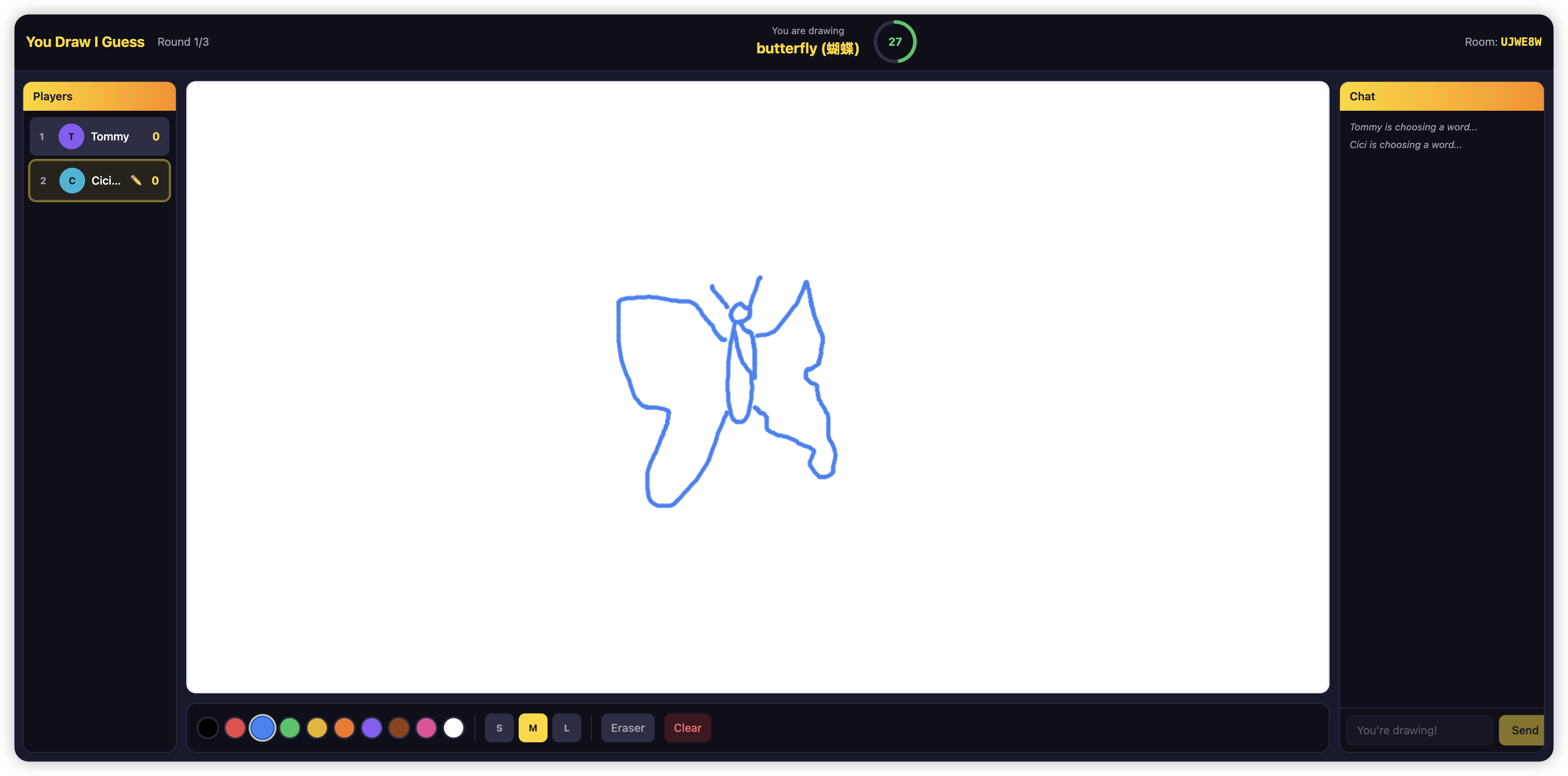Select the large brush size
Image resolution: width=1568 pixels, height=776 pixels.
[x=567, y=727]
